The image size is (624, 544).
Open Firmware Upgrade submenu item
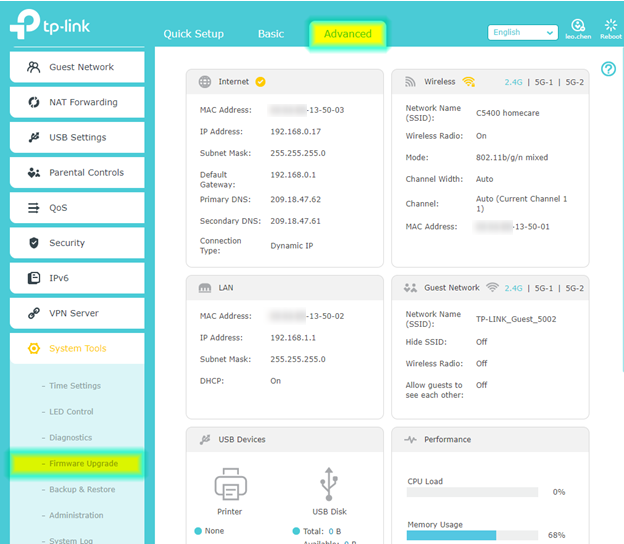[76, 464]
